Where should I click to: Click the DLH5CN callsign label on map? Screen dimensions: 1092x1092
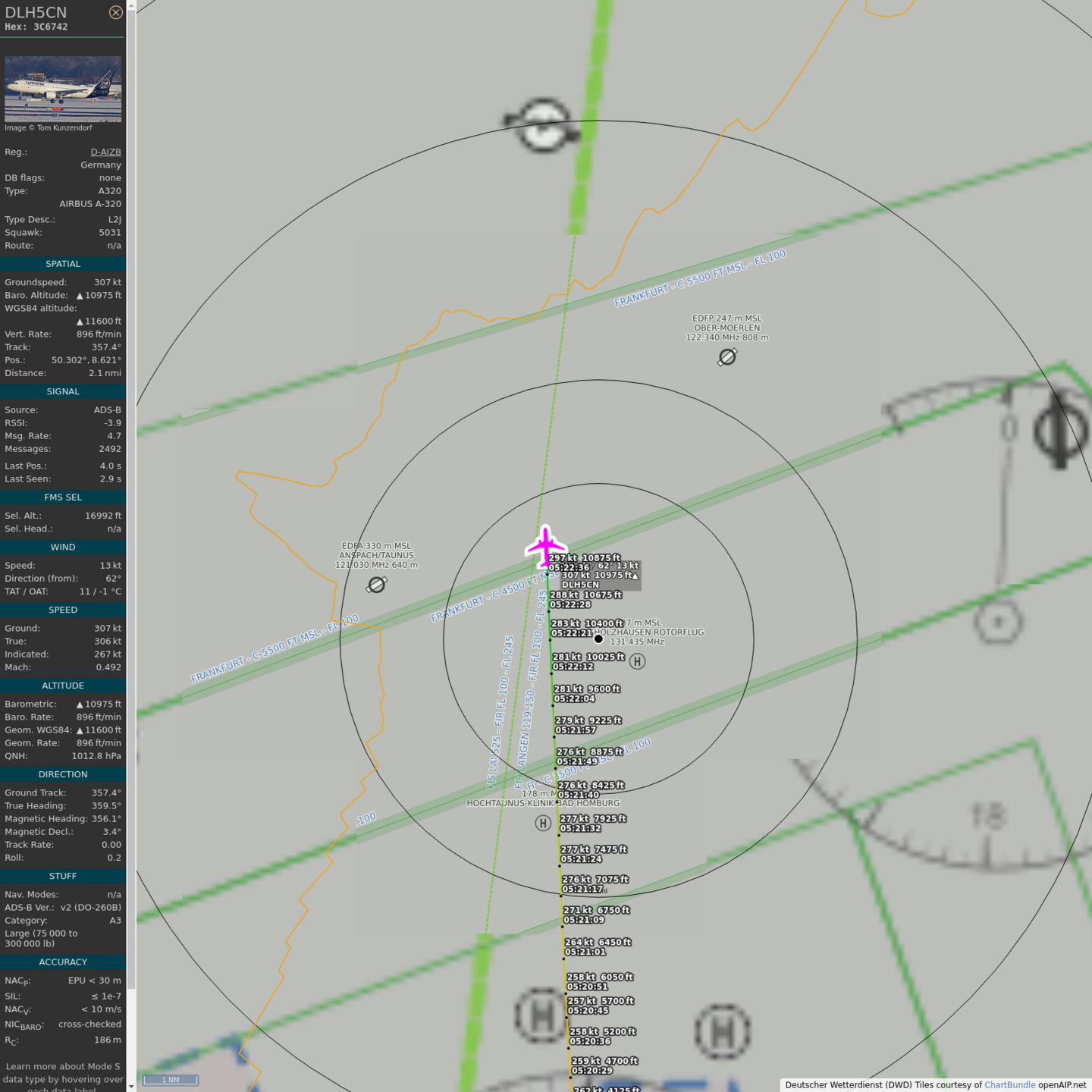(x=580, y=585)
